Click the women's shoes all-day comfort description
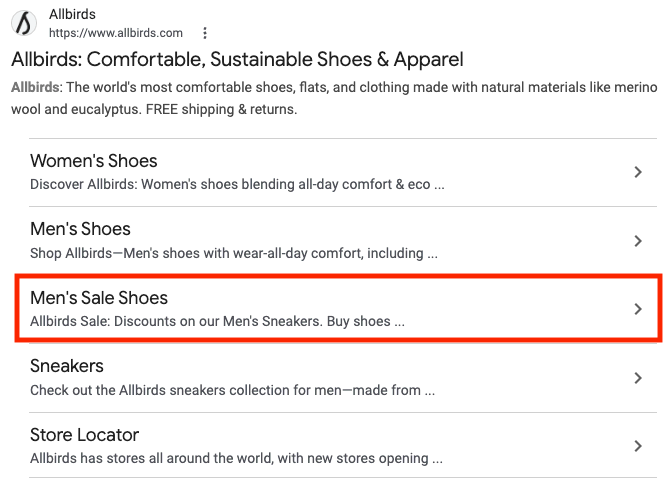Screen dimensions: 666x490 (x=237, y=185)
